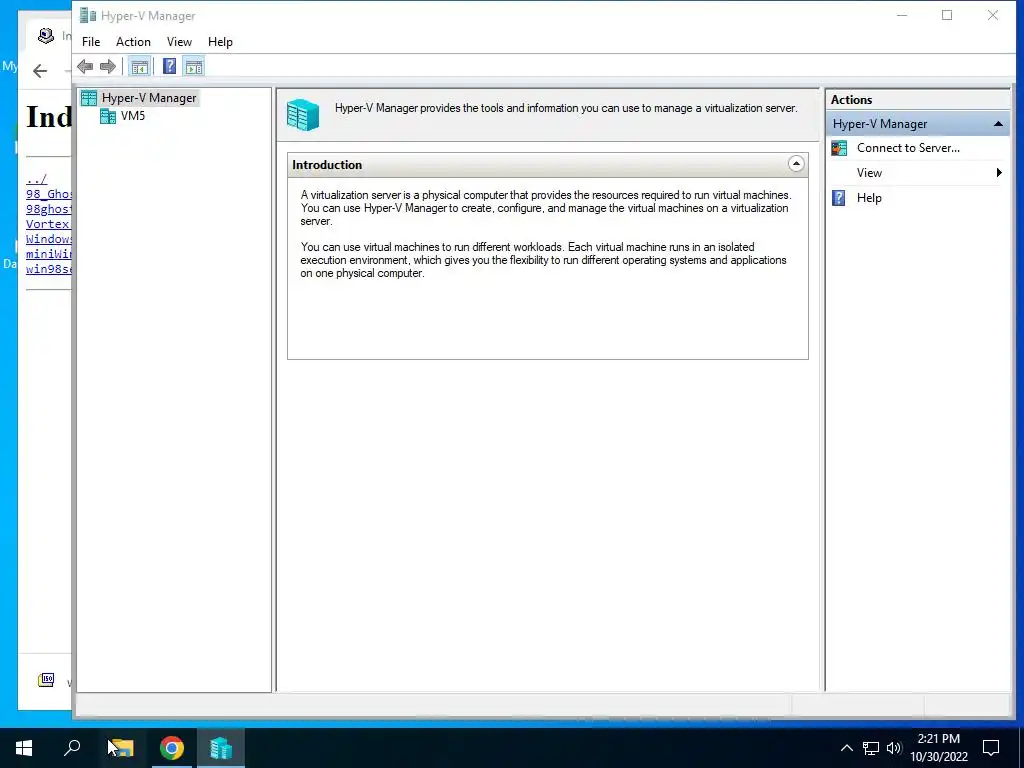The height and width of the screenshot is (768, 1024).
Task: Minimize the Hyper-V Manager window
Action: [902, 15]
